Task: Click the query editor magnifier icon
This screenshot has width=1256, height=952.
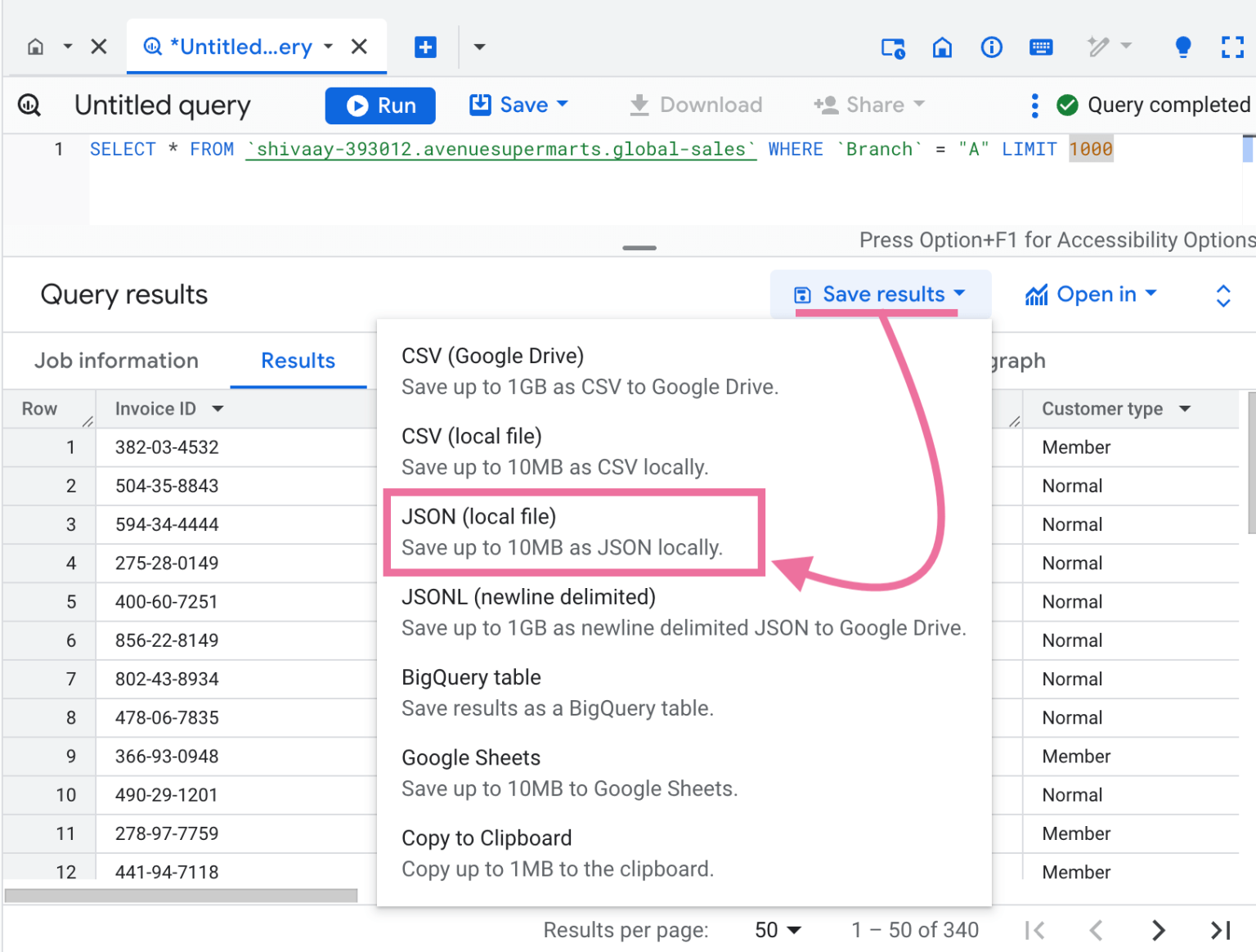Action: 29,105
